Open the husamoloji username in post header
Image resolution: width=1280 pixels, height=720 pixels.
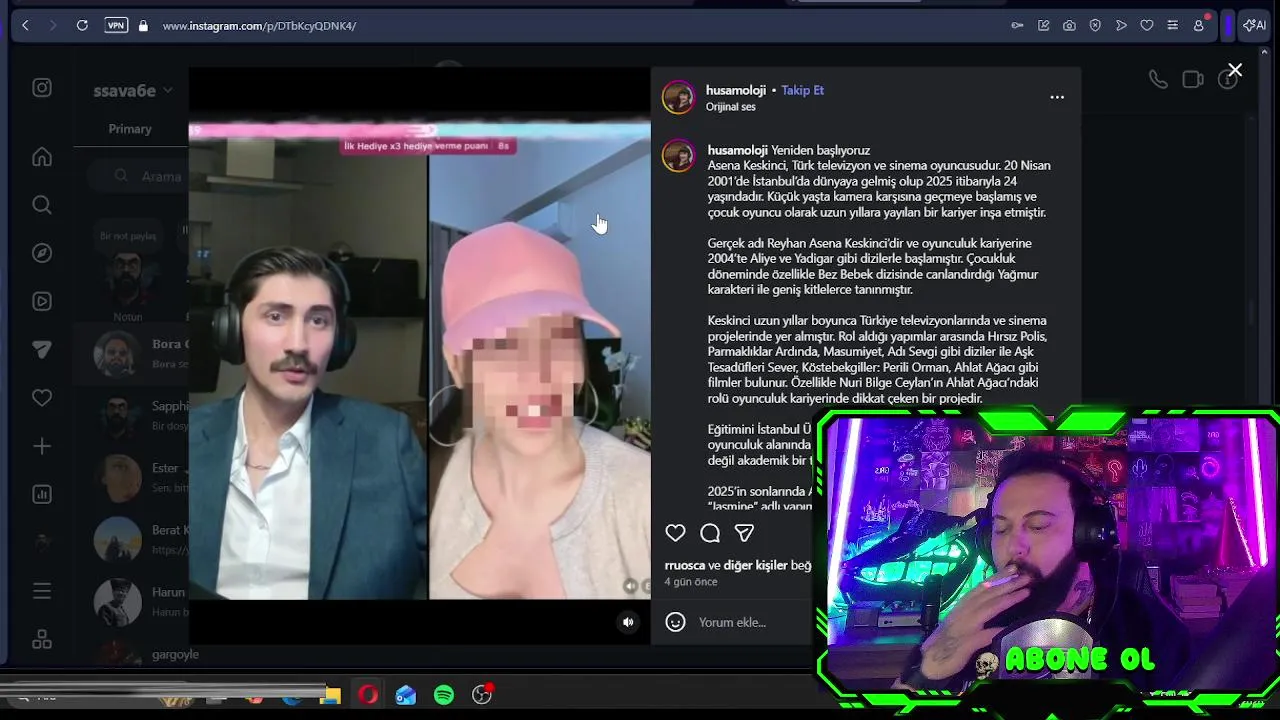[x=736, y=90]
